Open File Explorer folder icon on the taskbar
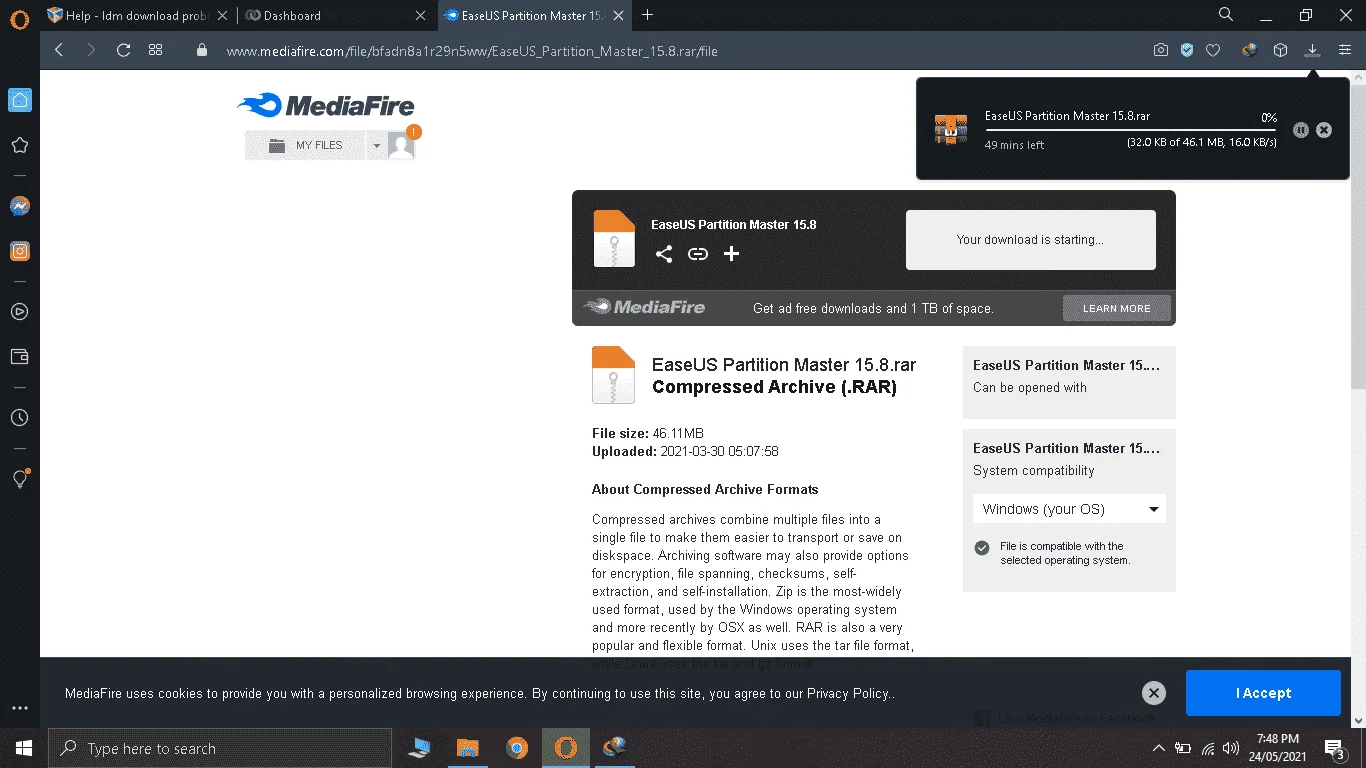 click(467, 748)
